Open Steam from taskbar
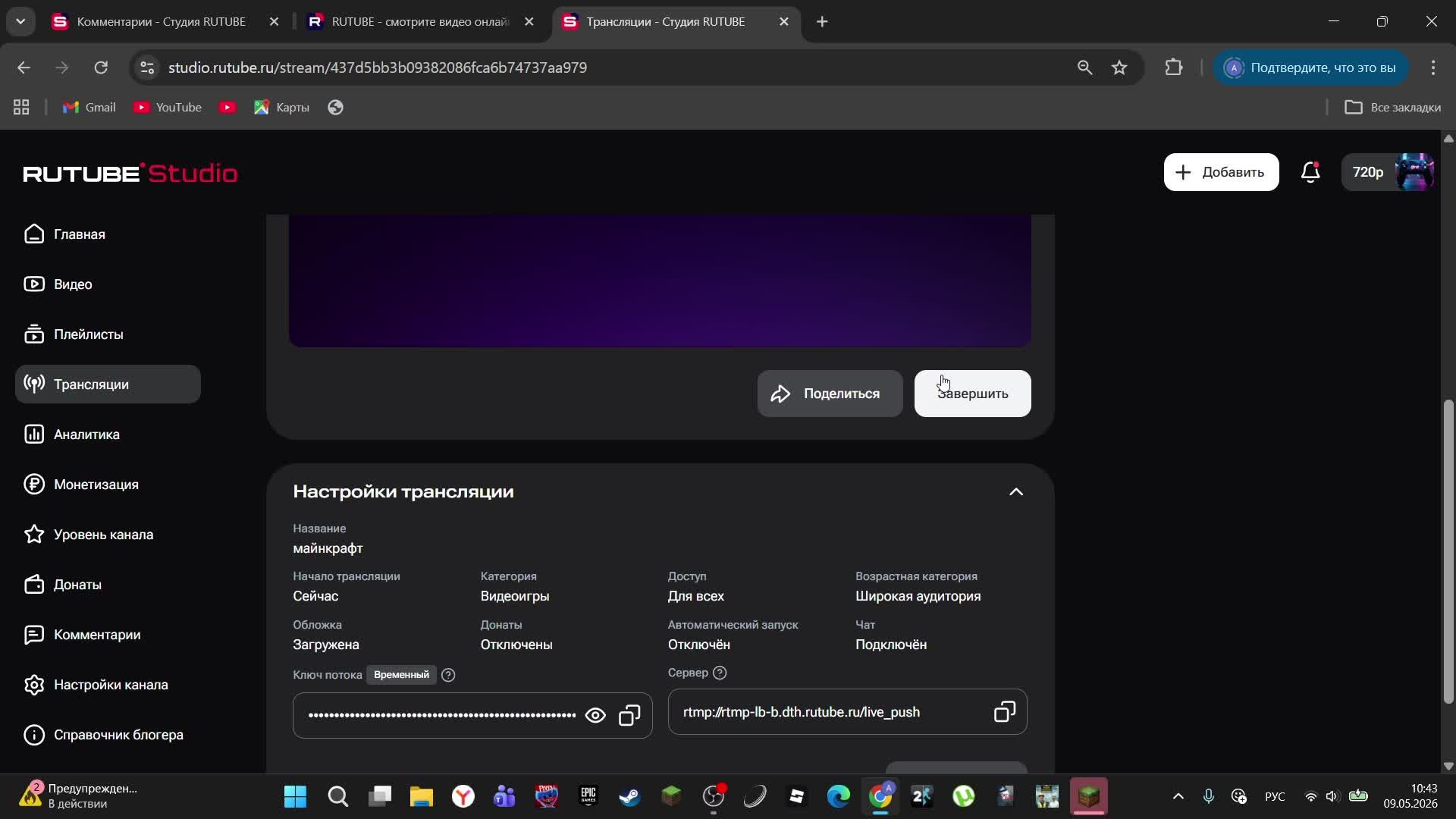The height and width of the screenshot is (819, 1456). [629, 797]
